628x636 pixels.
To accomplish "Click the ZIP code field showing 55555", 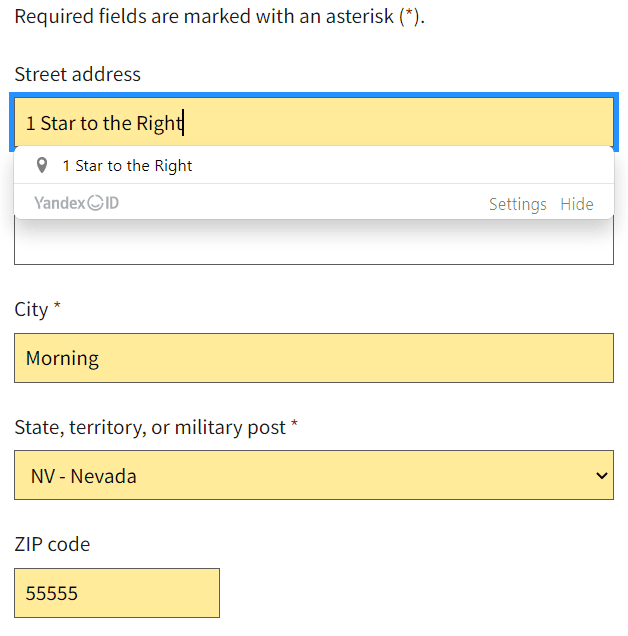I will click(x=117, y=593).
